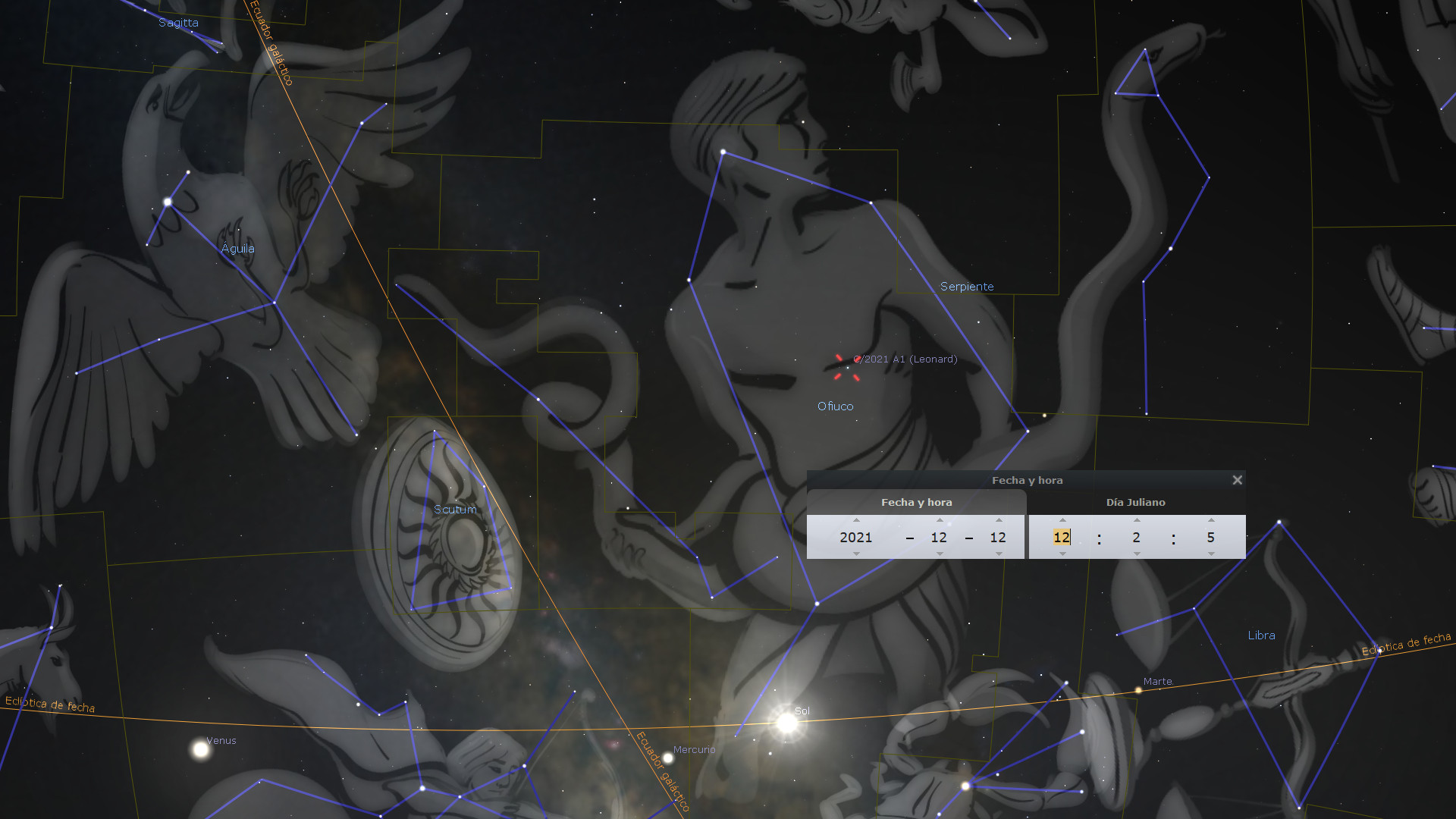Increase the year with its up arrow
Viewport: 1456px width, 819px height.
click(x=856, y=520)
